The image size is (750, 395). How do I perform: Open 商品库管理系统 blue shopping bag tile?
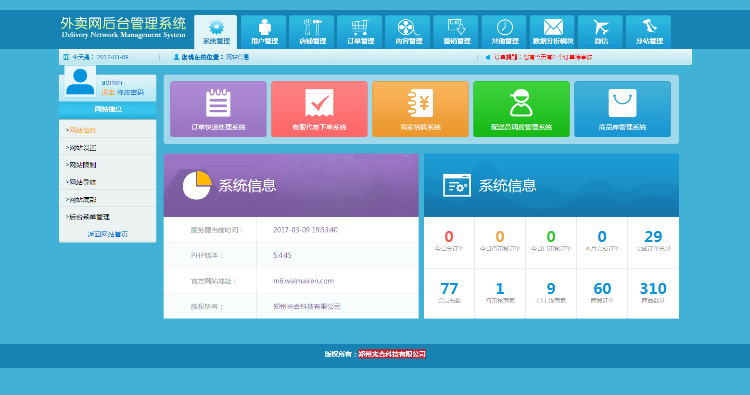(622, 109)
